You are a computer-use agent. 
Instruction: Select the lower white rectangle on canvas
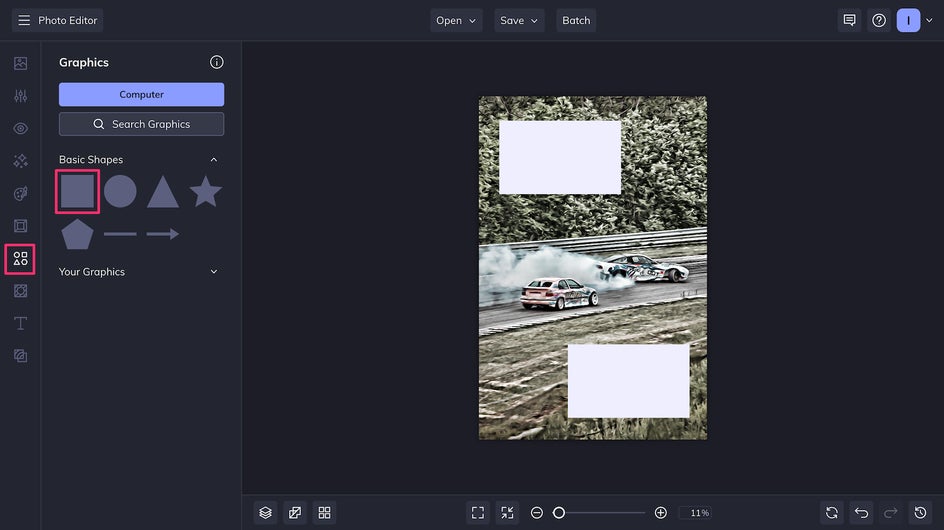[x=629, y=381]
